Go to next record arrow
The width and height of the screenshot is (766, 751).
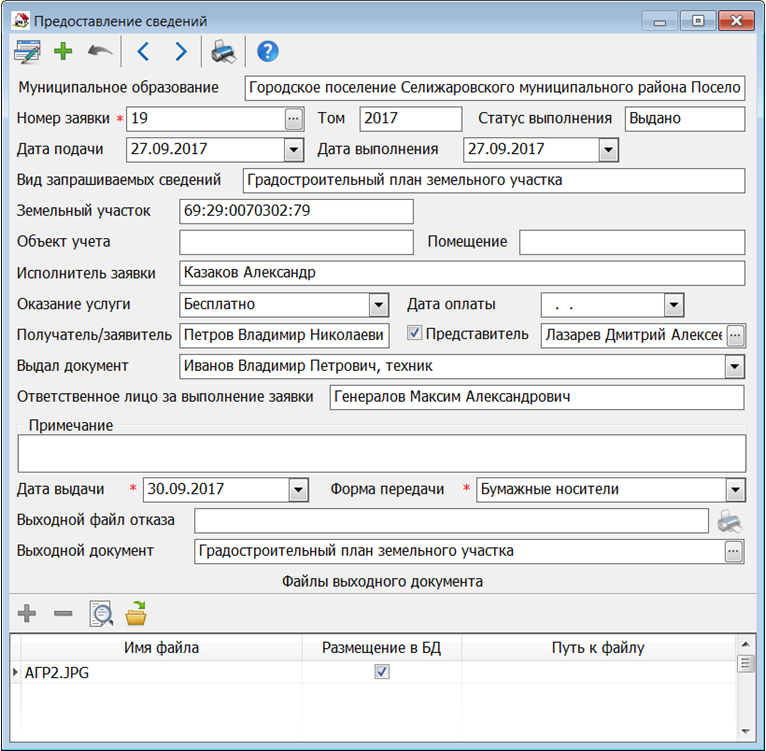tap(180, 52)
